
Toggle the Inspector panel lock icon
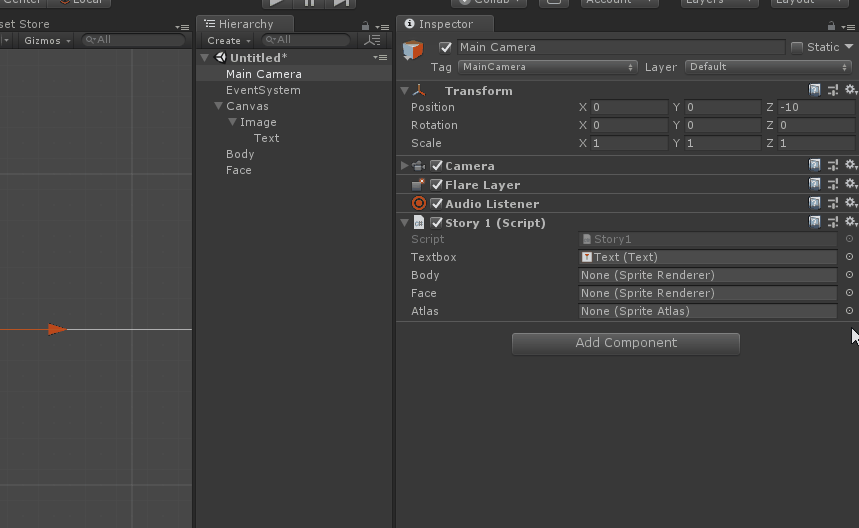831,26
